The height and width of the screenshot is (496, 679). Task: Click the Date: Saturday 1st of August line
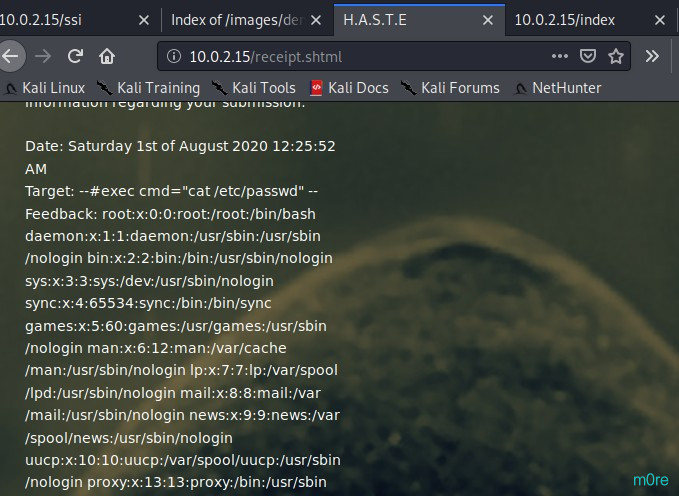(180, 146)
